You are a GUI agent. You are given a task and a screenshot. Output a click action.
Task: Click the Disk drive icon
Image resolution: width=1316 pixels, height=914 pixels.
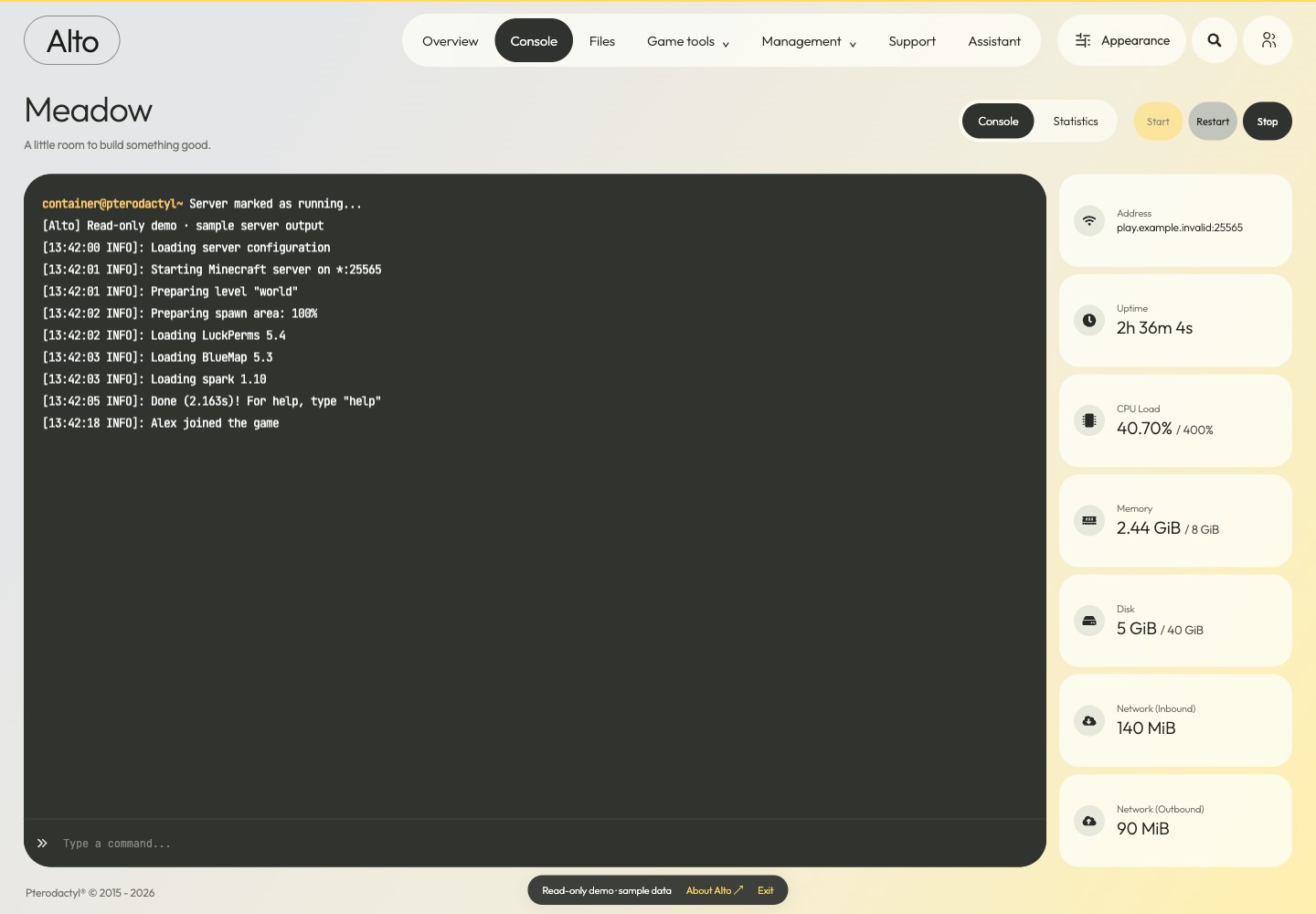pyautogui.click(x=1089, y=621)
